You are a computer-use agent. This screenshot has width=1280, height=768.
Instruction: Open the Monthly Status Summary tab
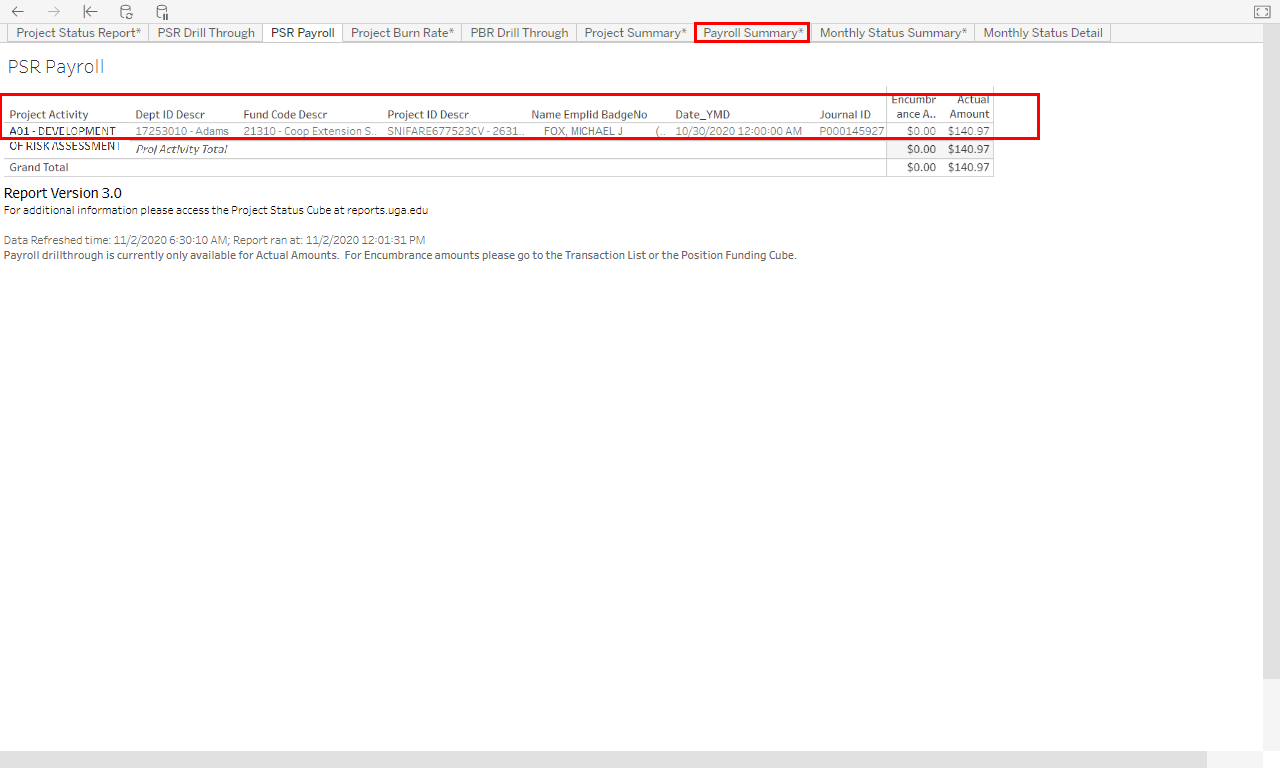point(893,33)
